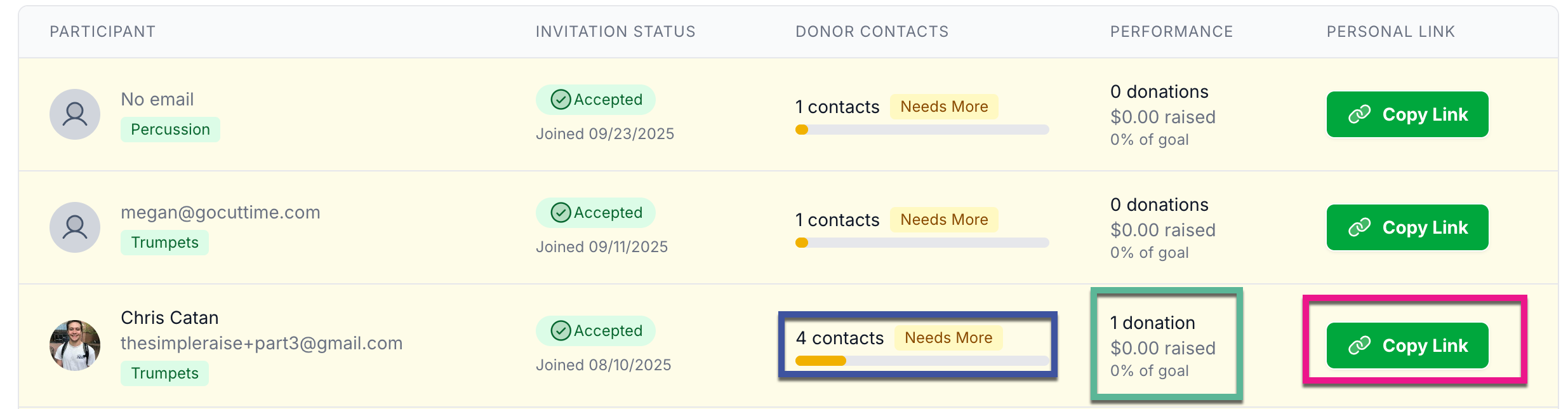Image resolution: width=1568 pixels, height=409 pixels.
Task: Click the thesimpleraise+part3@gmail.com email
Action: click(262, 343)
